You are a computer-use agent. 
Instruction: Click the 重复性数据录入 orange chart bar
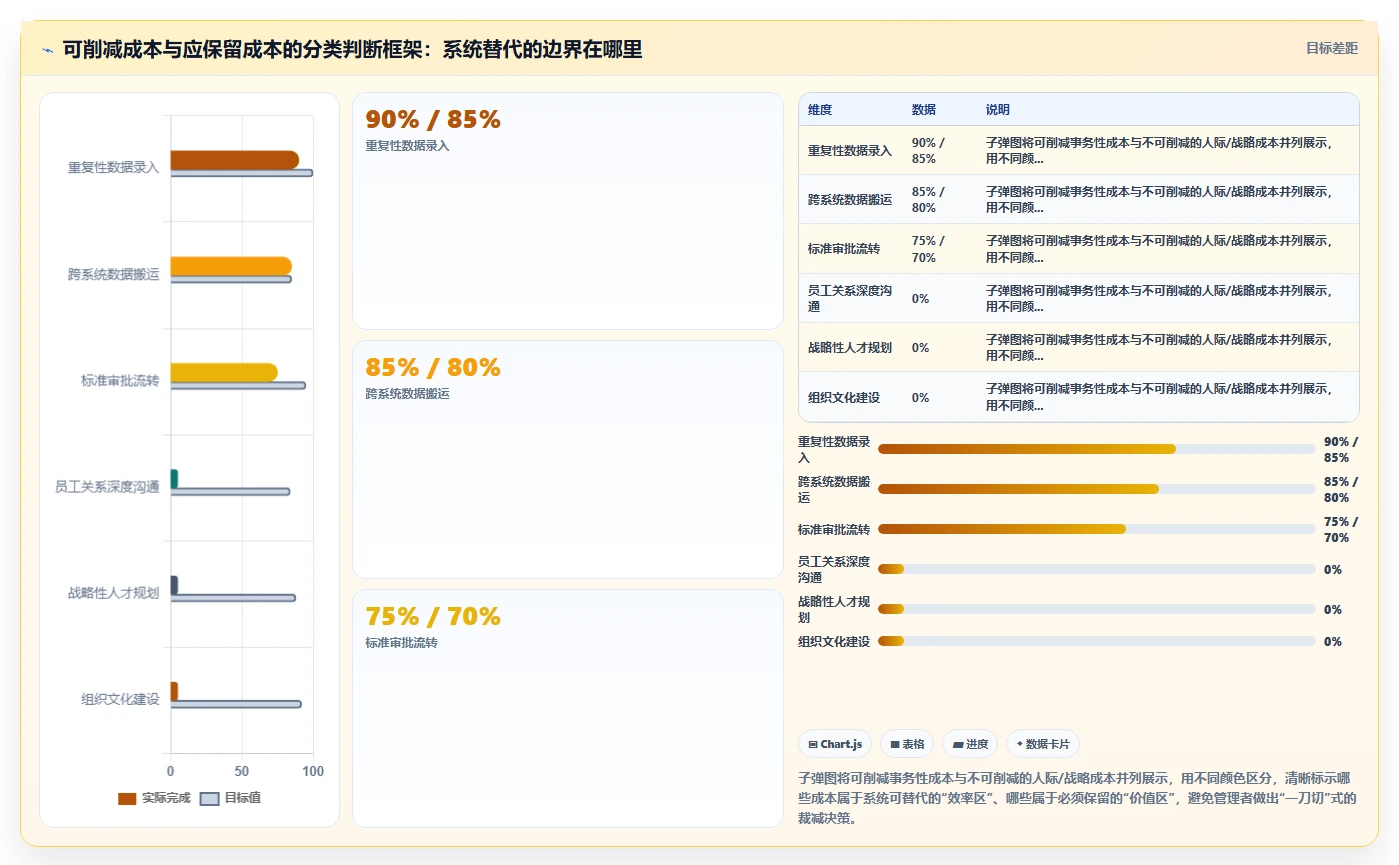point(234,160)
